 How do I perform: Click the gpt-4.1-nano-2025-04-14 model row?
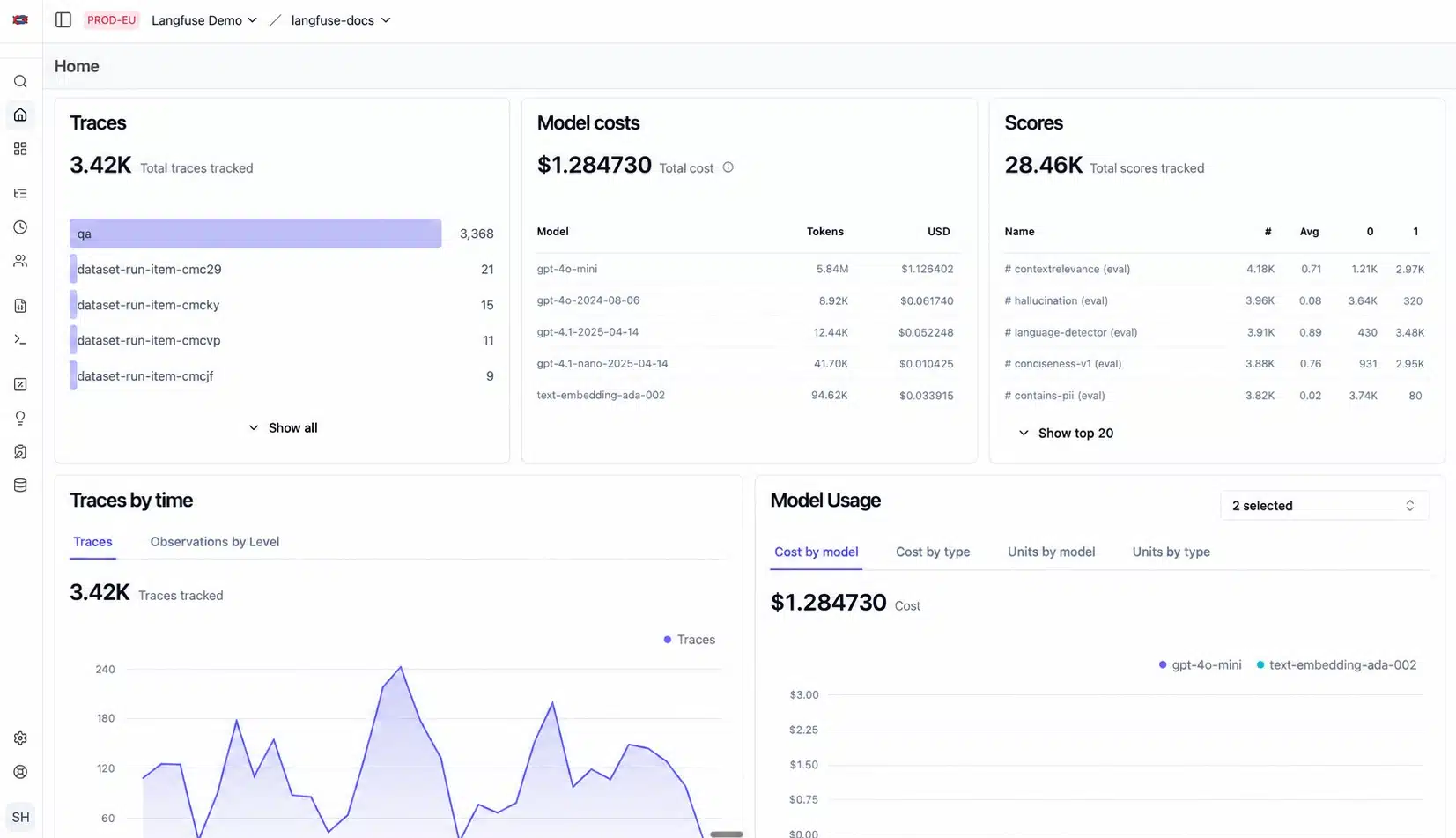click(749, 364)
